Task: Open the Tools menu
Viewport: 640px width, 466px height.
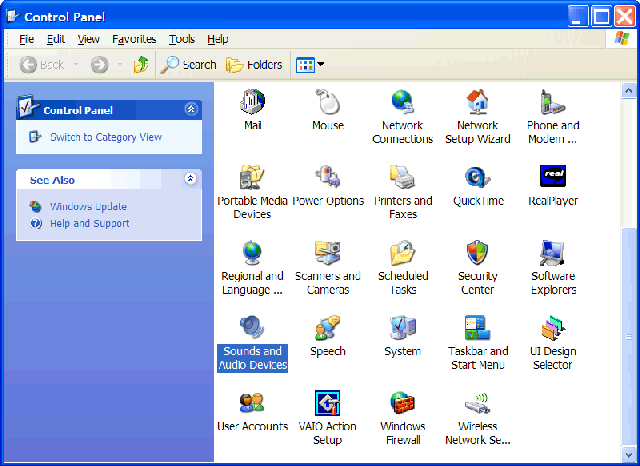Action: coord(182,39)
